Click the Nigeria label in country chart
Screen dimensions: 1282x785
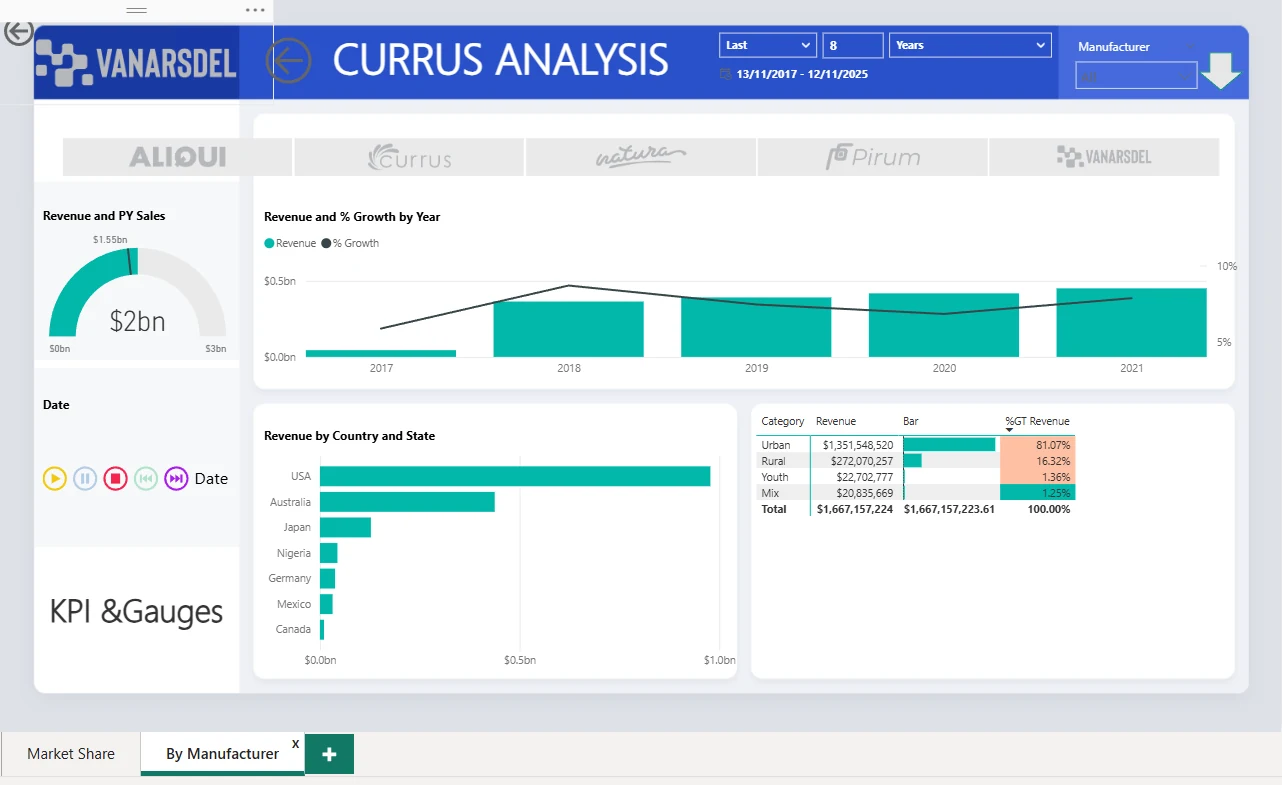coord(294,553)
